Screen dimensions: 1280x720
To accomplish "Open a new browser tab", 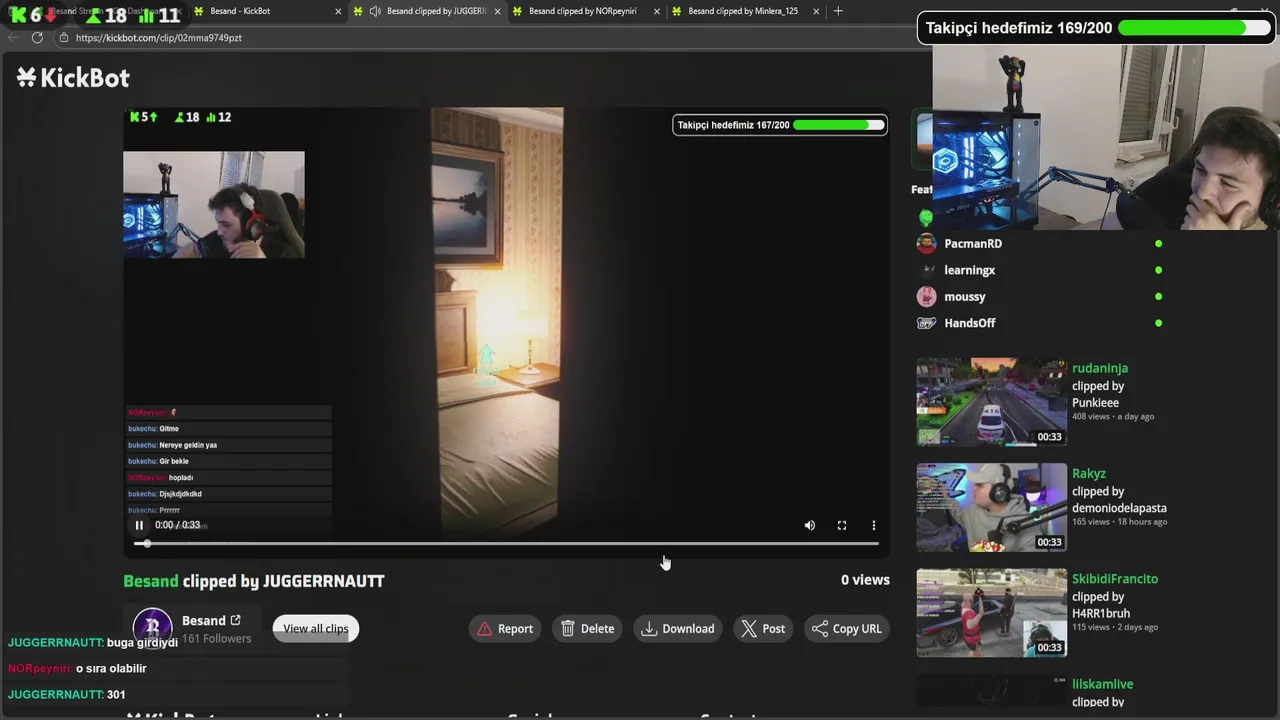I will tap(838, 11).
